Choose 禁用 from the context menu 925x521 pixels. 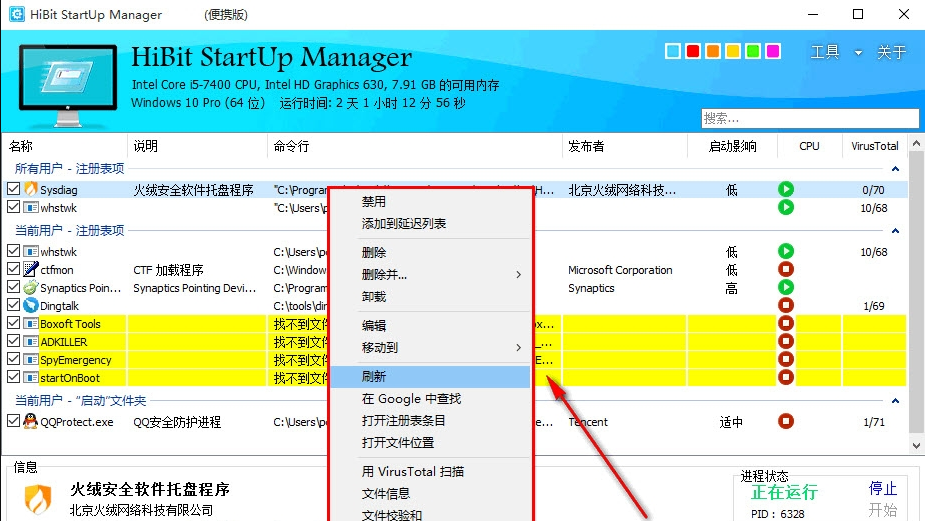[373, 202]
